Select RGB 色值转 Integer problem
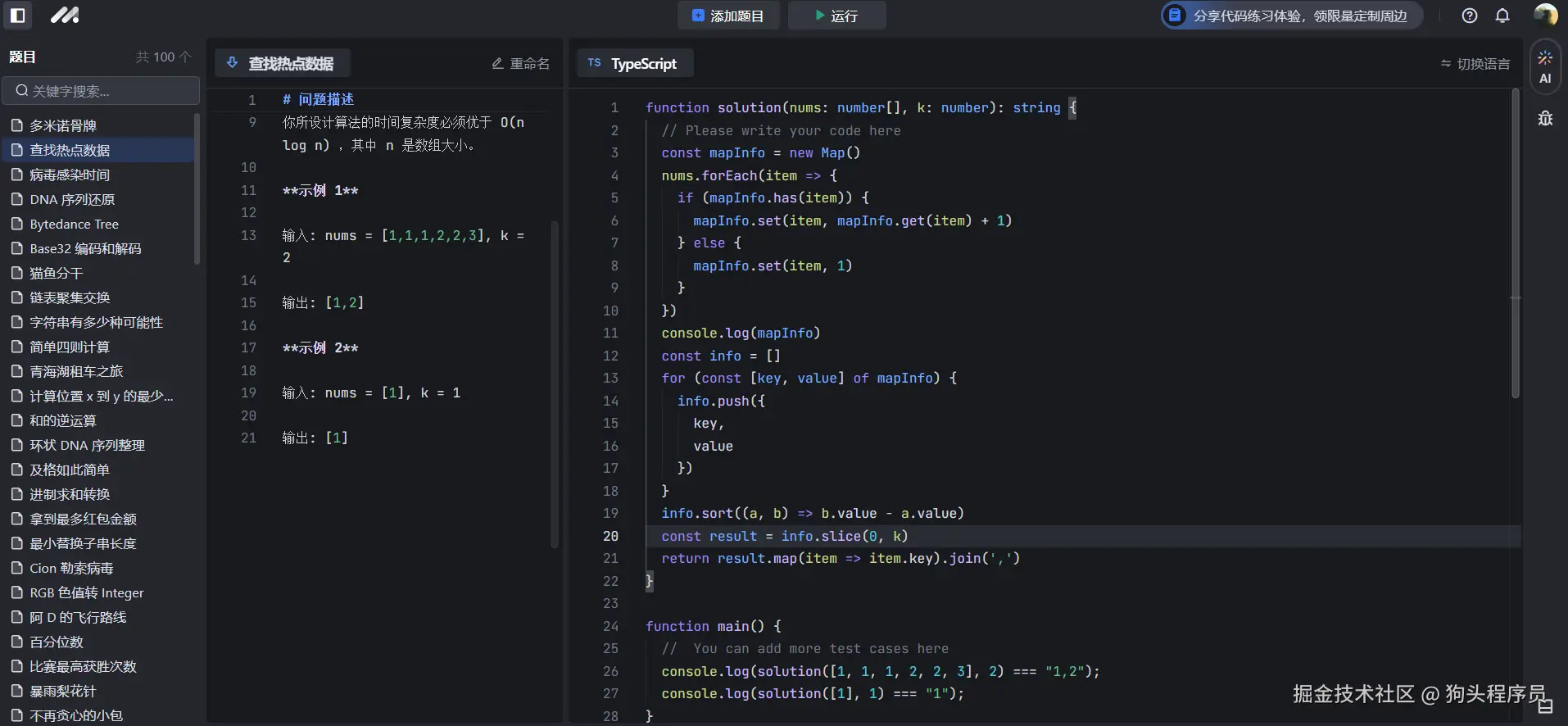Viewport: 1568px width, 726px height. pos(87,592)
